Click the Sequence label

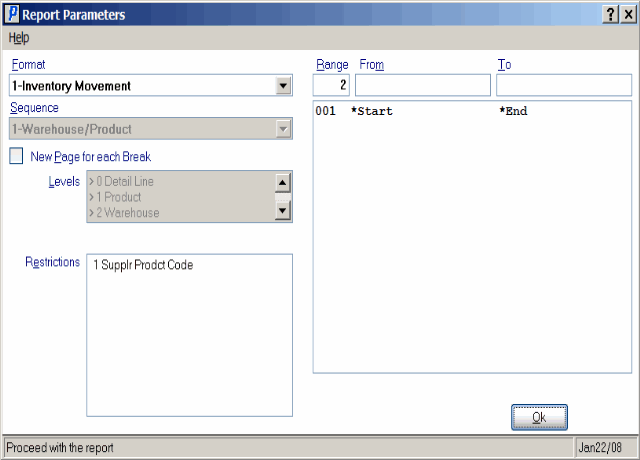pyautogui.click(x=34, y=108)
